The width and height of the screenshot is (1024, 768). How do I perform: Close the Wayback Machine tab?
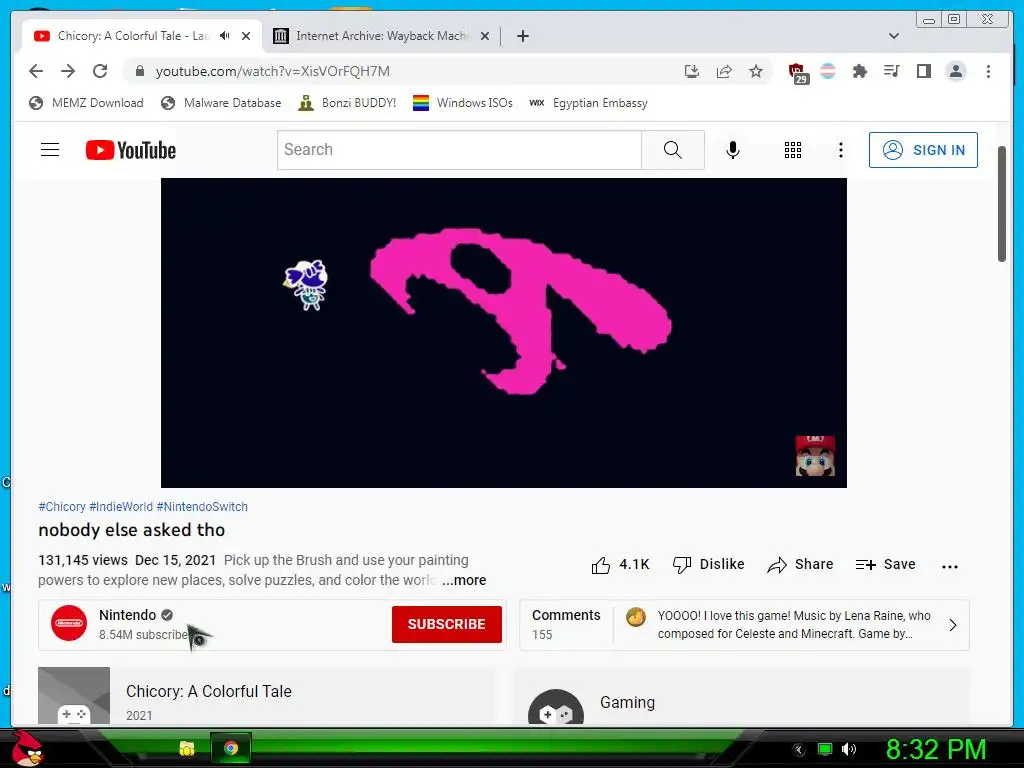(x=485, y=36)
